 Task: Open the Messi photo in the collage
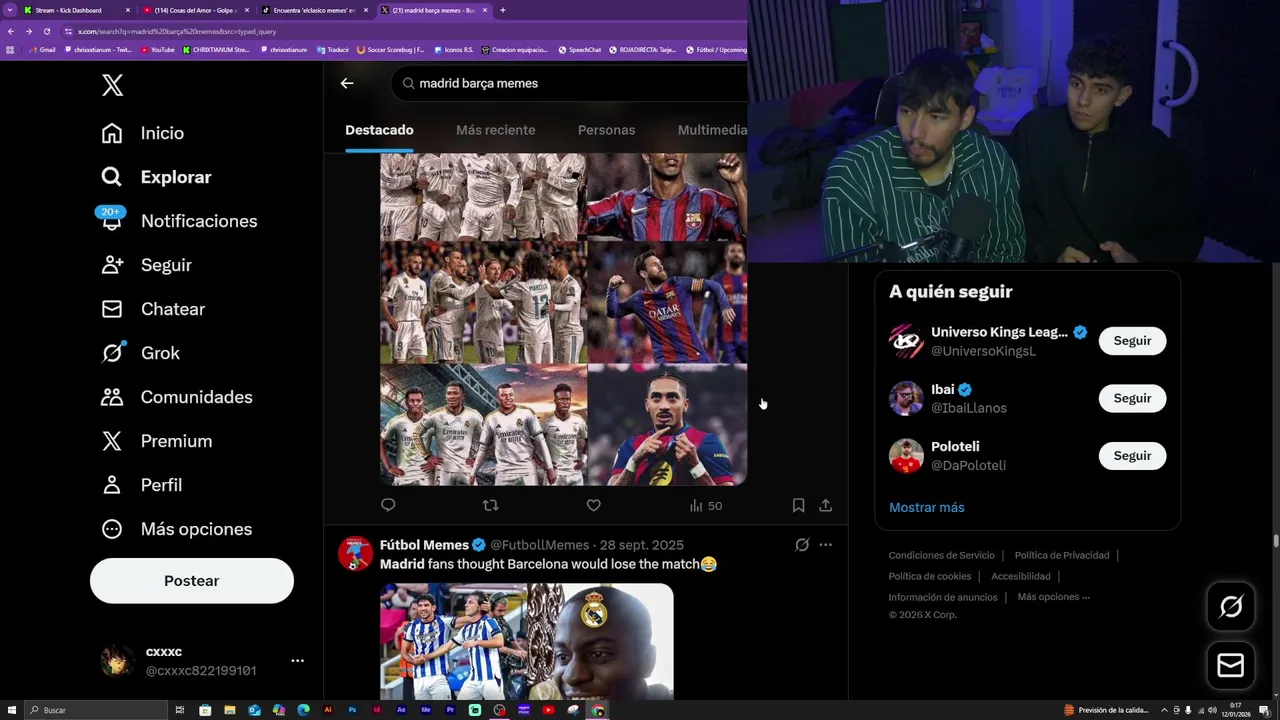point(667,303)
